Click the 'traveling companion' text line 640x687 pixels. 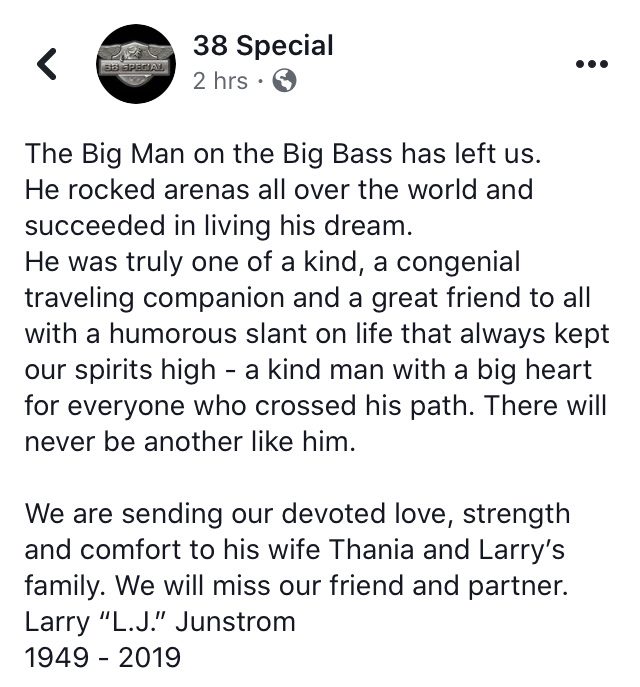(x=308, y=298)
